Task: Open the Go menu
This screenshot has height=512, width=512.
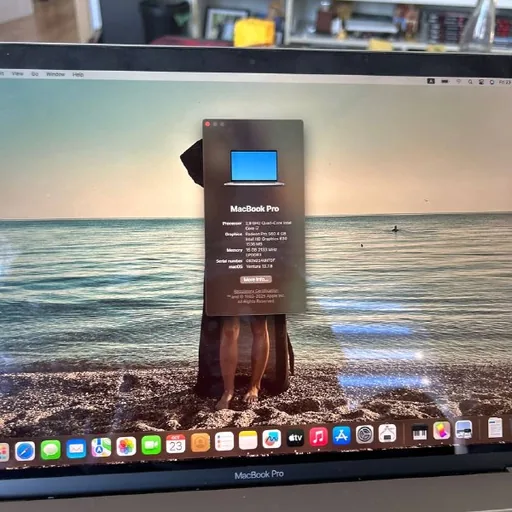Action: click(35, 74)
